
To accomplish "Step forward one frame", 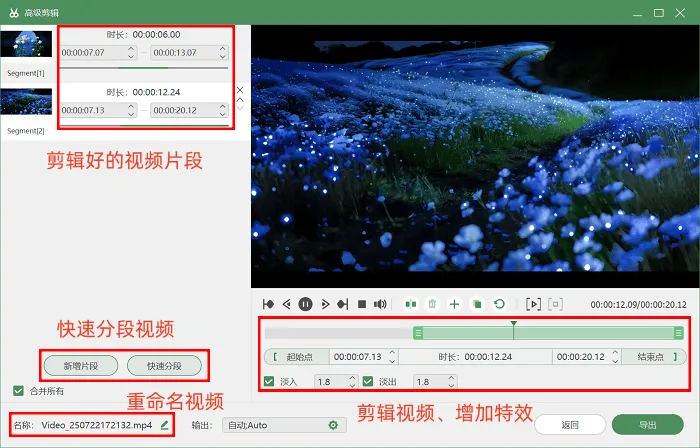I will coord(325,304).
